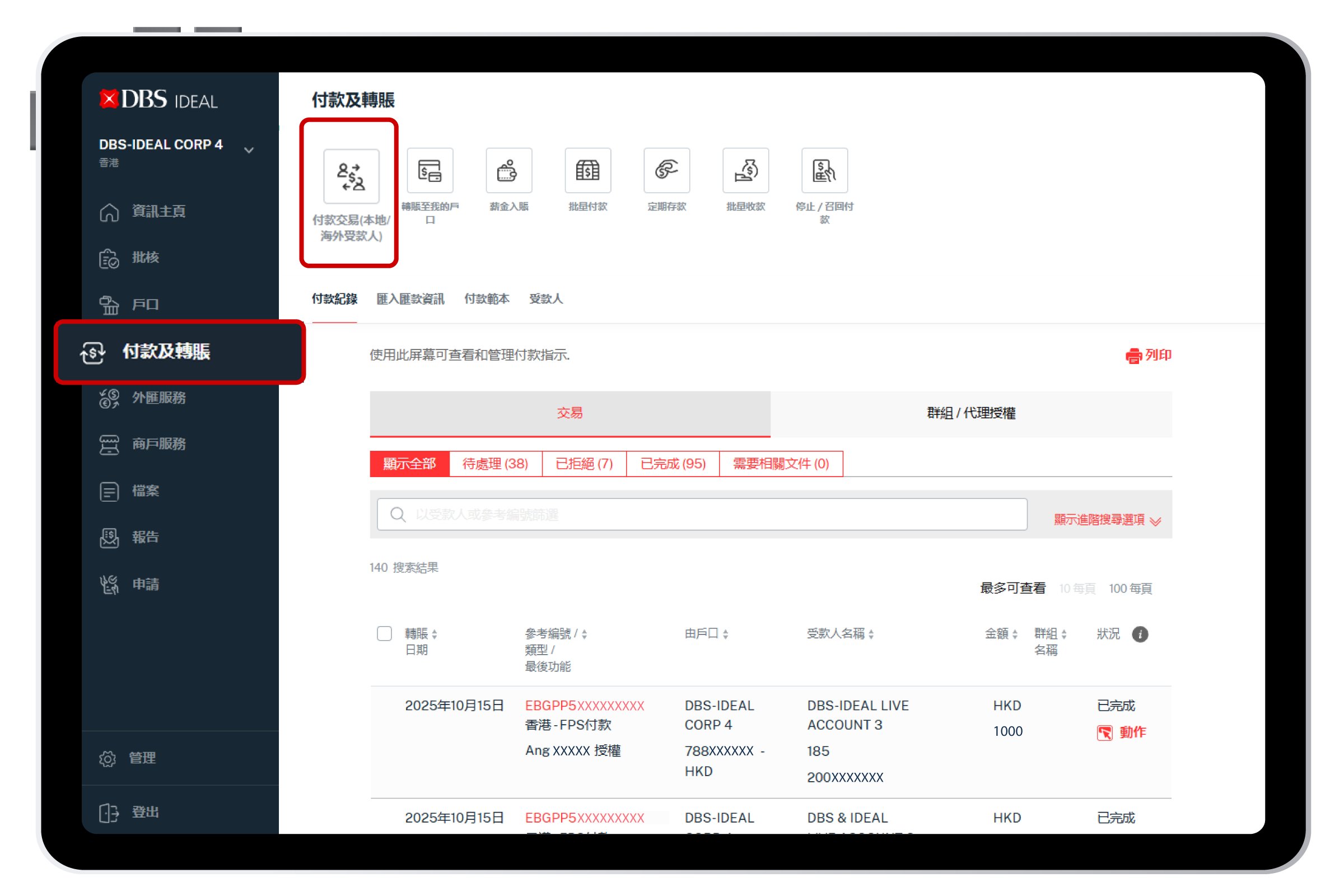
Task: Open first EBGPP5XXXXXXXXX reference link
Action: [x=584, y=706]
